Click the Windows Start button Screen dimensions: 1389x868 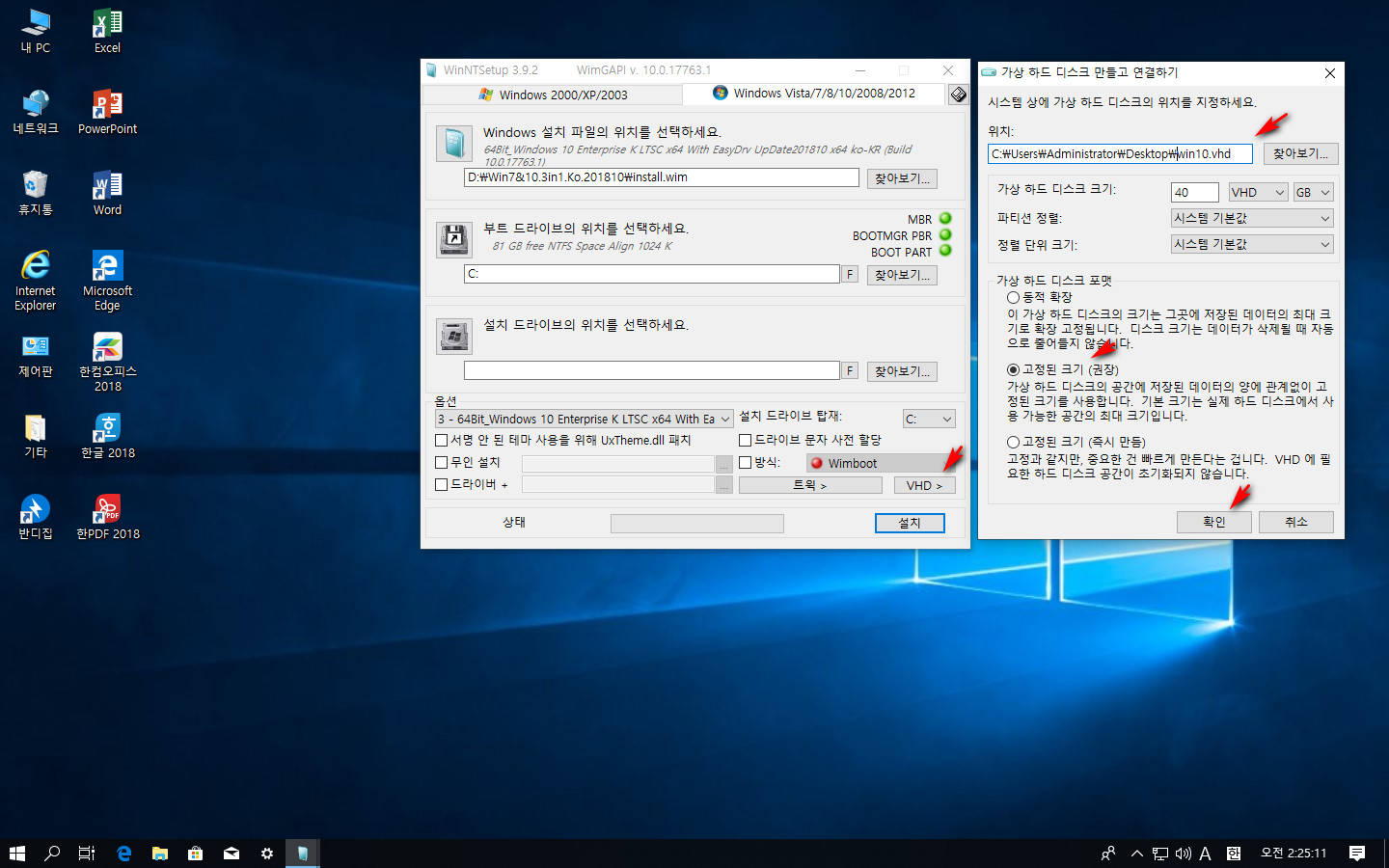point(16,853)
